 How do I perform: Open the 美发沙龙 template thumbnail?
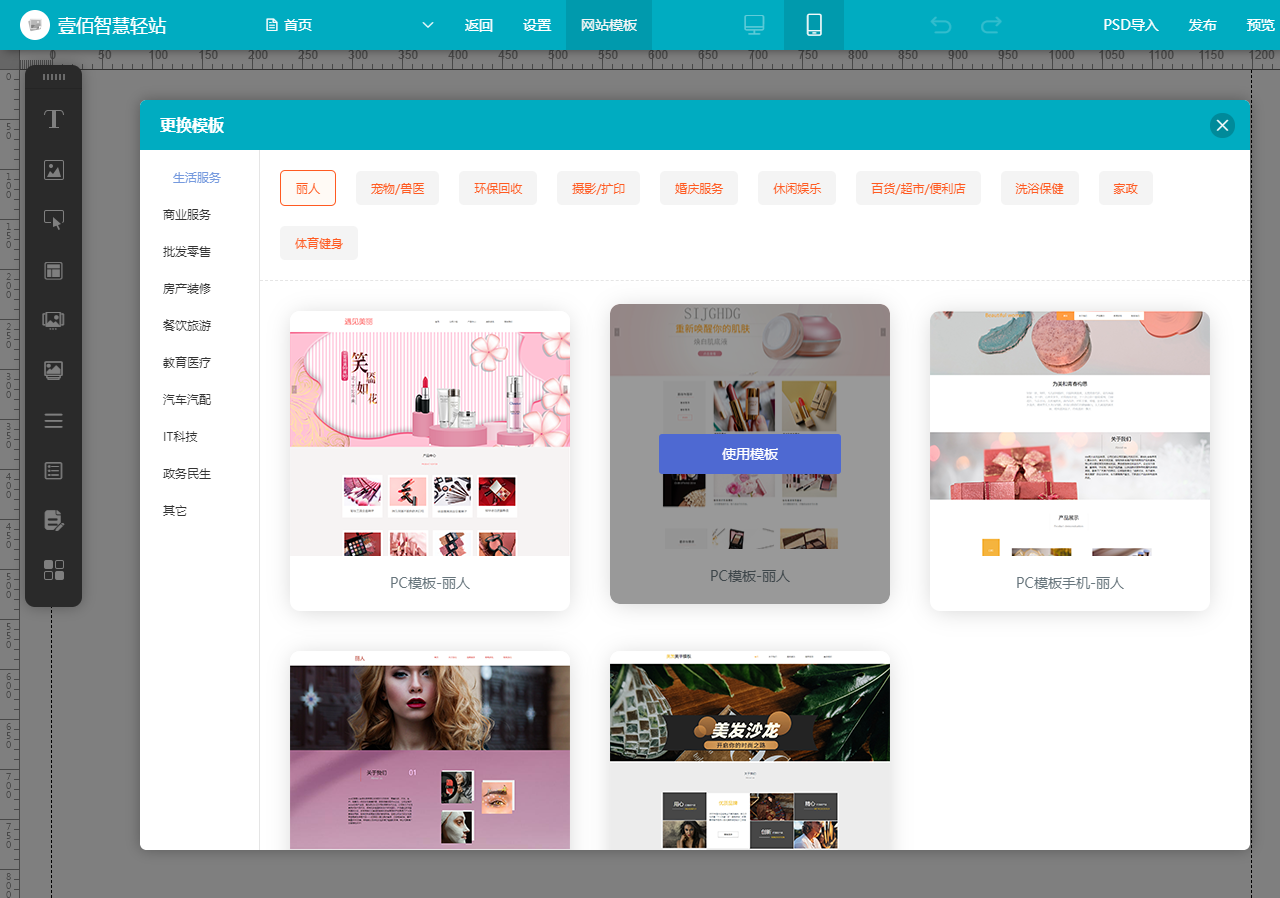coord(750,750)
